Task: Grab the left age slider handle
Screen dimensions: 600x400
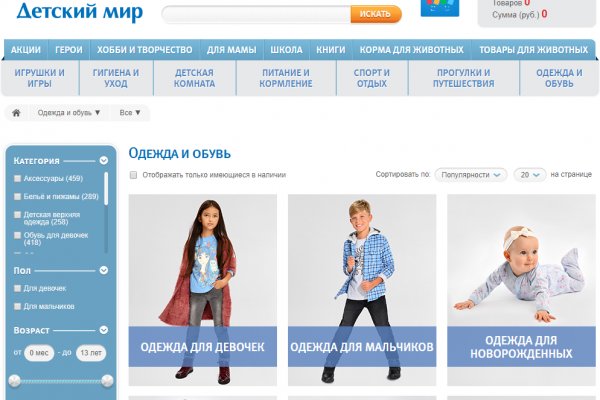Action: [15, 380]
